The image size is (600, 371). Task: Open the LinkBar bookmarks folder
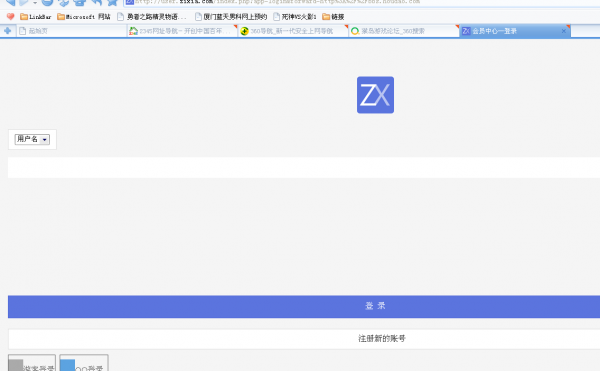tap(36, 16)
